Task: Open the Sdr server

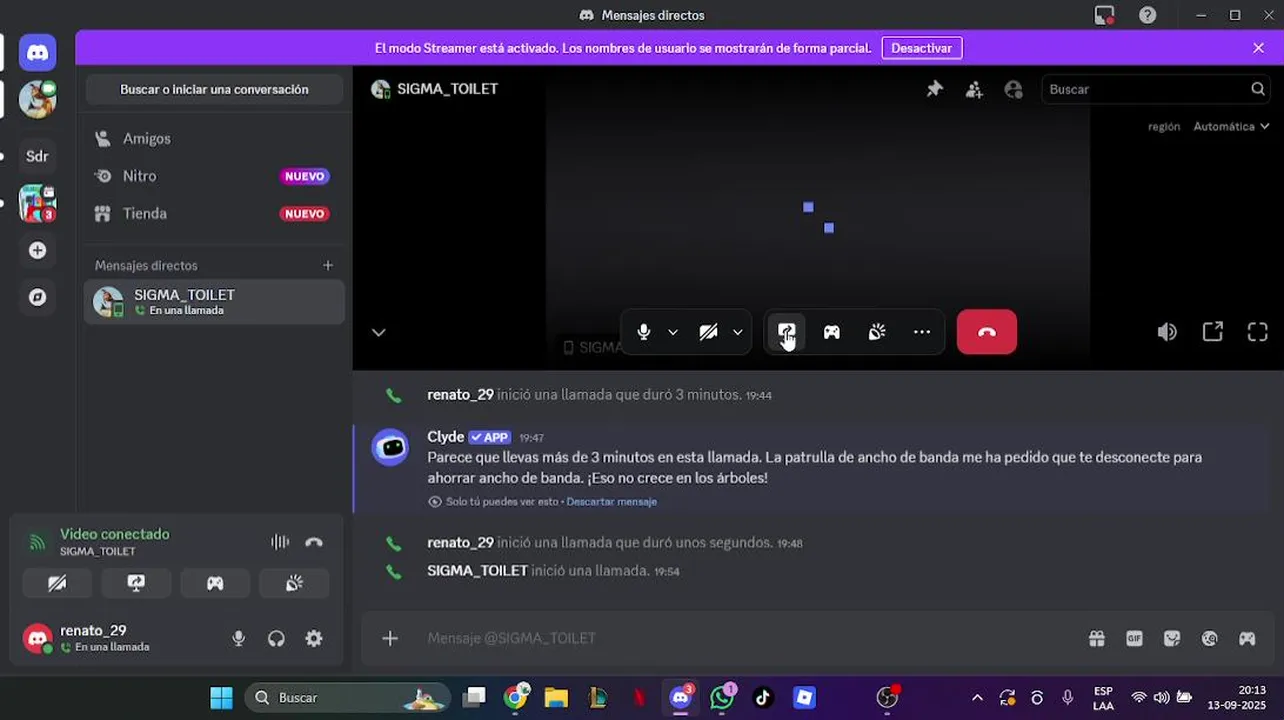Action: (37, 156)
